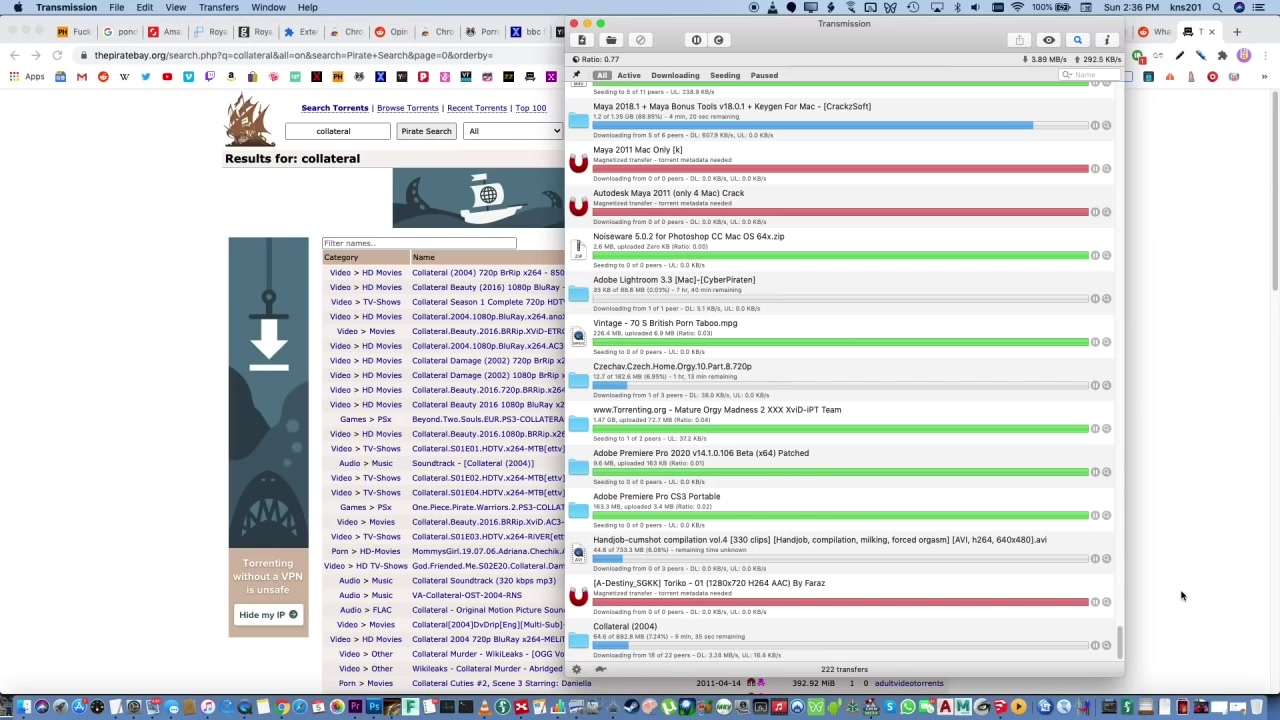Screen dimensions: 1280x720
Task: Switch to Seeding filter
Action: coord(725,75)
